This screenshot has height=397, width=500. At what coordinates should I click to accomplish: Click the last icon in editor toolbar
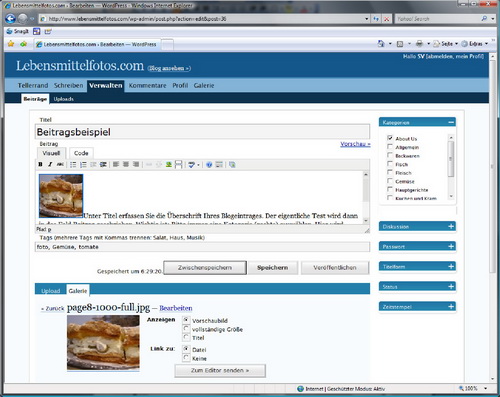pyautogui.click(x=232, y=165)
